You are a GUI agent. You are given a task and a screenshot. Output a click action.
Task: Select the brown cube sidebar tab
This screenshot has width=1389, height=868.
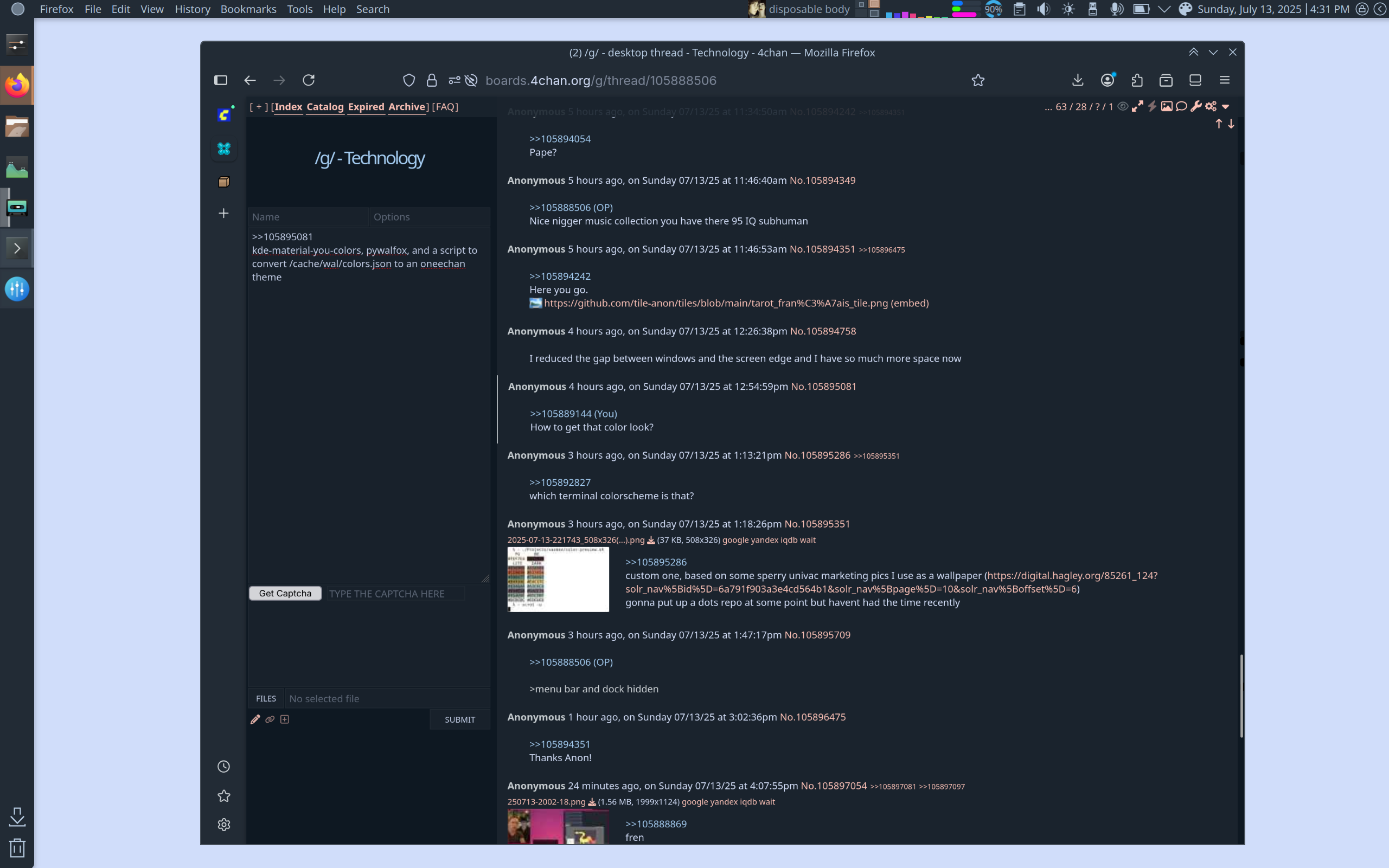[224, 182]
